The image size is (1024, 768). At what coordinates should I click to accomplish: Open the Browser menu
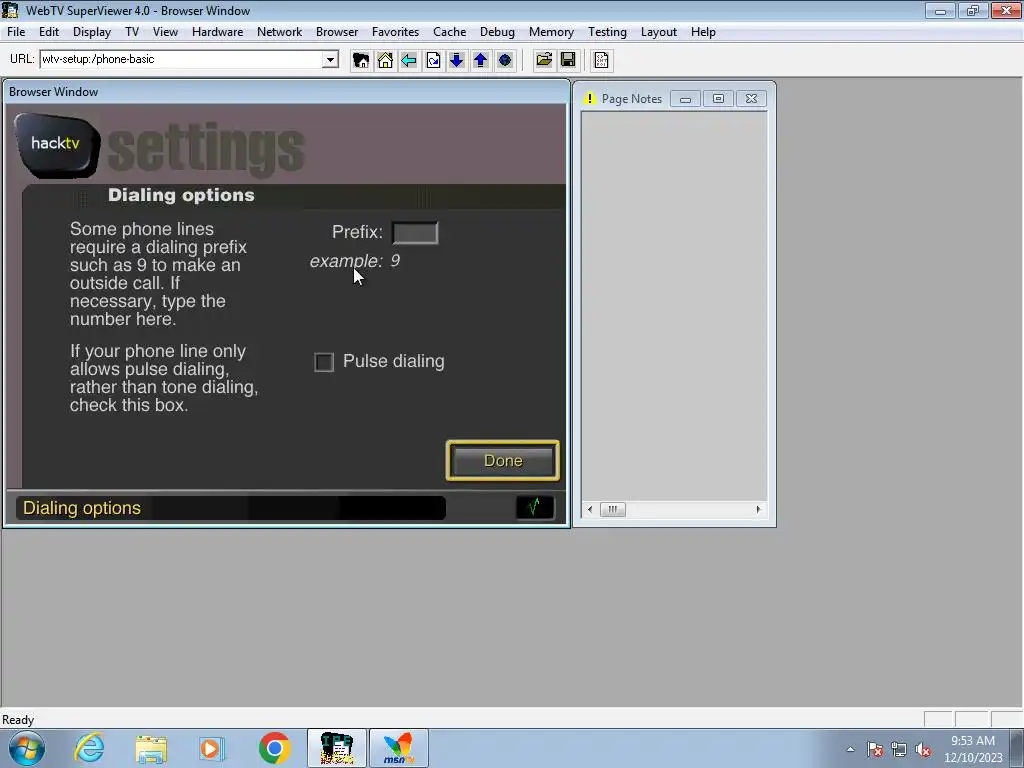[337, 32]
